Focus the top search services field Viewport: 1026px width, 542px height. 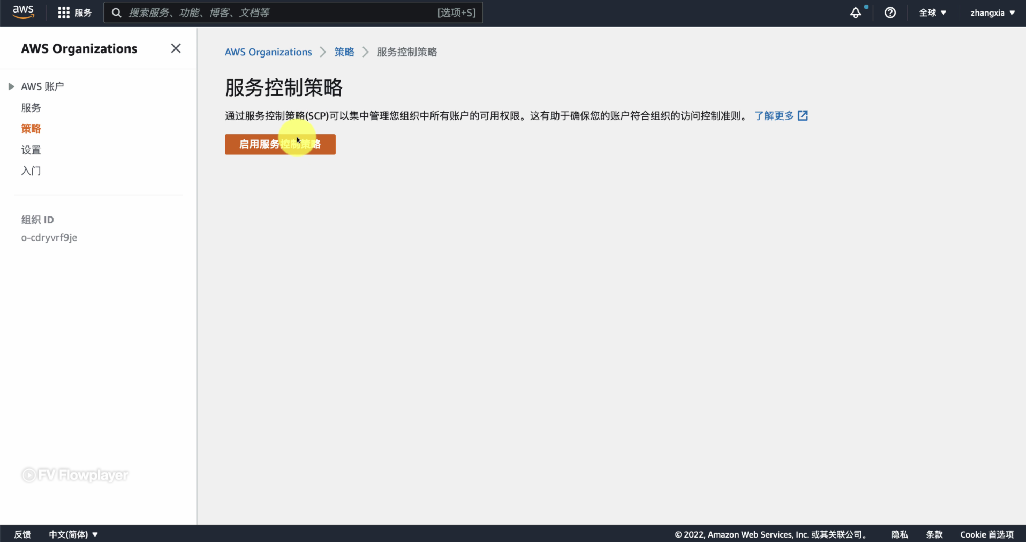pos(293,12)
